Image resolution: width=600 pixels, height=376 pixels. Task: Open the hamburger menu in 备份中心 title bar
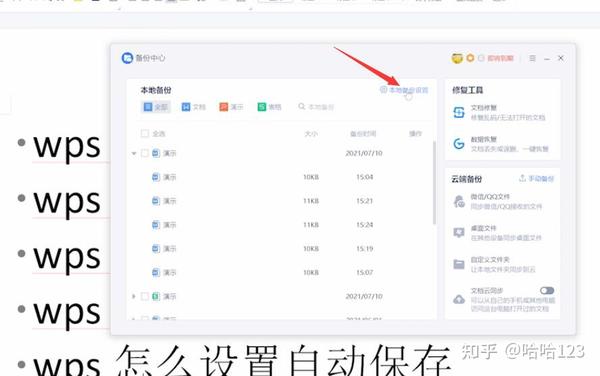tap(532, 58)
